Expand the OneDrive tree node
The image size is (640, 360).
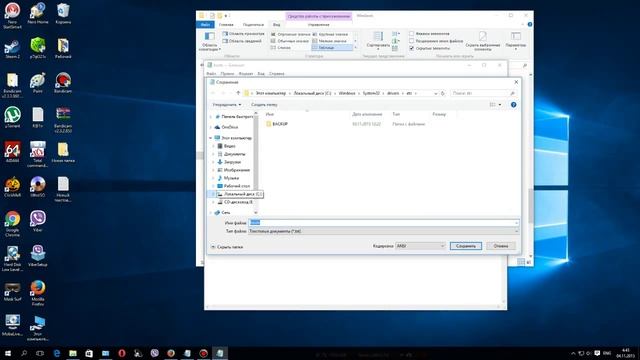pos(211,127)
